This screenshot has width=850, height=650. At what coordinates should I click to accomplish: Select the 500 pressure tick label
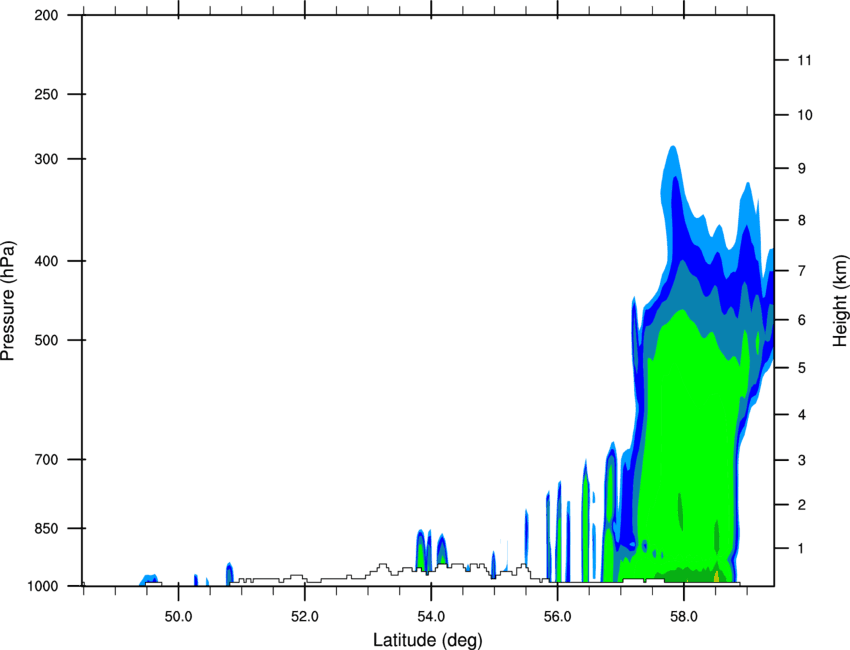point(46,340)
